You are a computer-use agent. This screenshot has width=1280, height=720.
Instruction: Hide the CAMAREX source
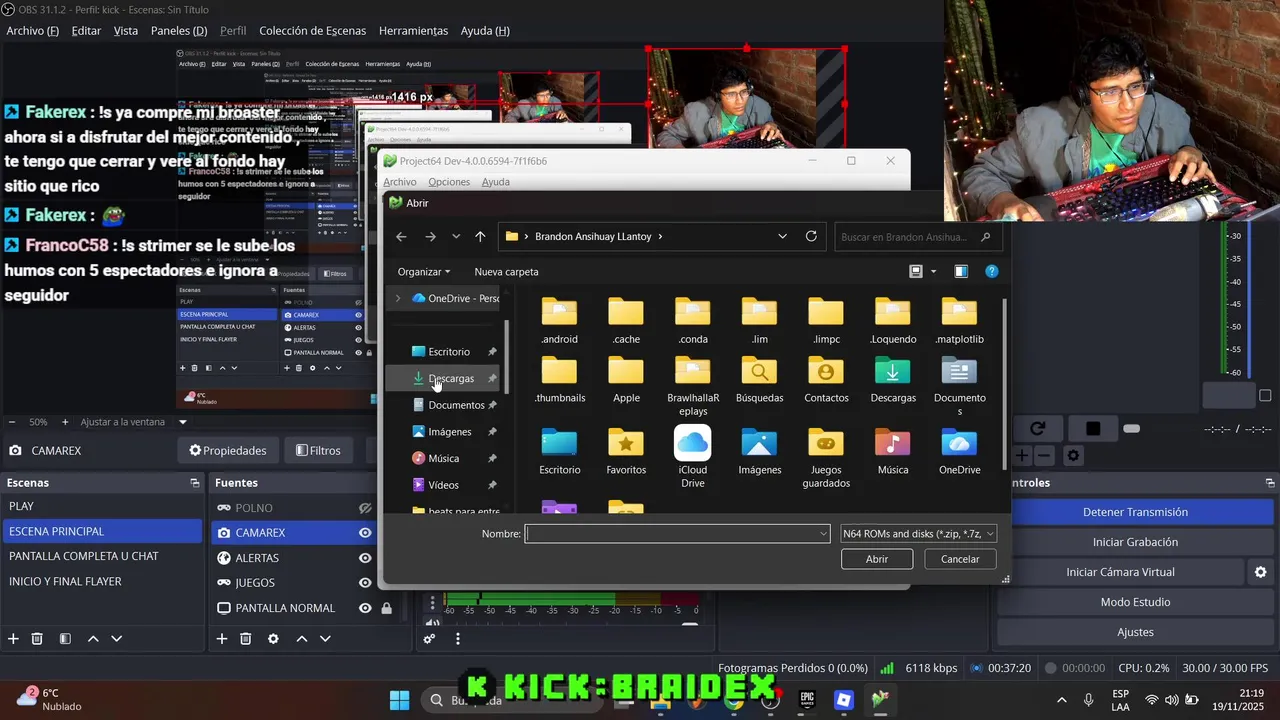[x=365, y=533]
